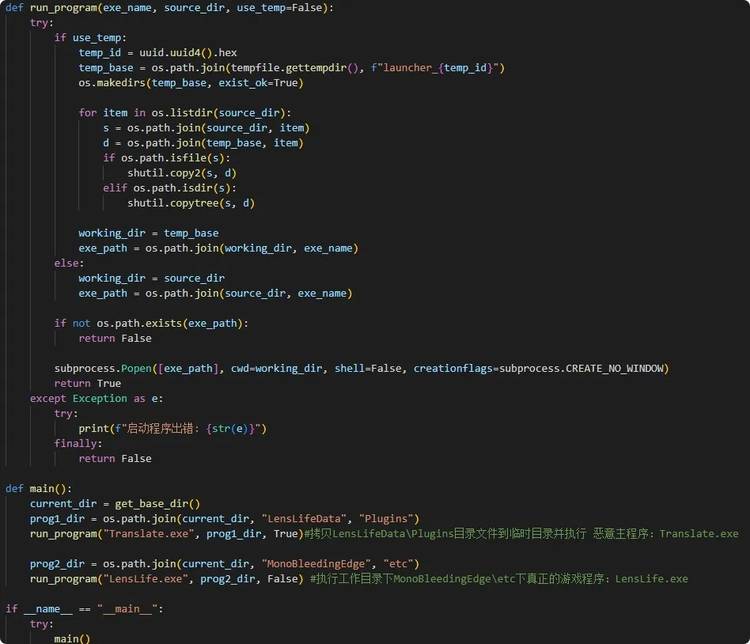The width and height of the screenshot is (750, 644).
Task: Click shutil.copy2(s, d) line
Action: [182, 173]
